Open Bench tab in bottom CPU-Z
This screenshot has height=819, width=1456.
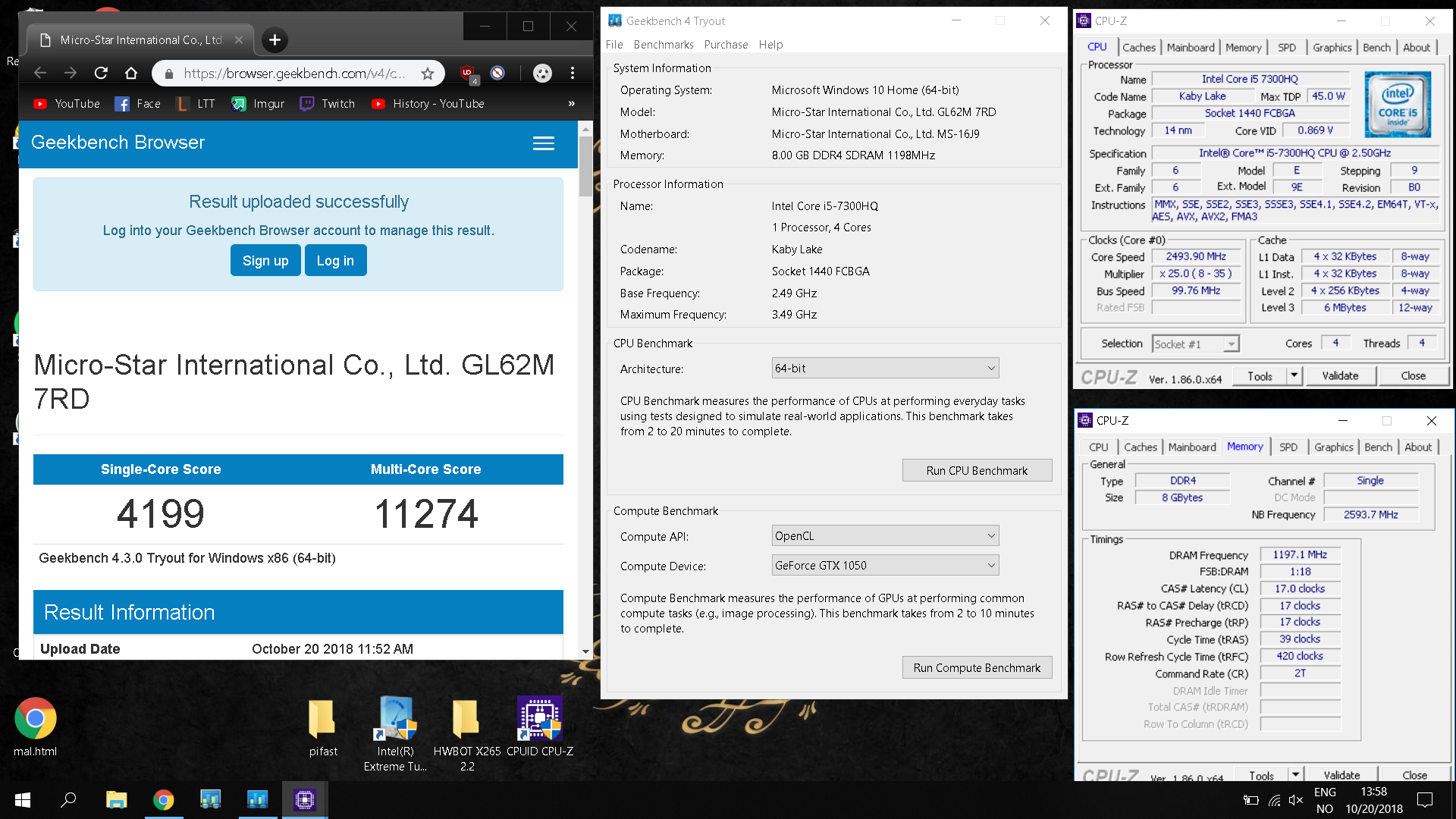(1379, 447)
